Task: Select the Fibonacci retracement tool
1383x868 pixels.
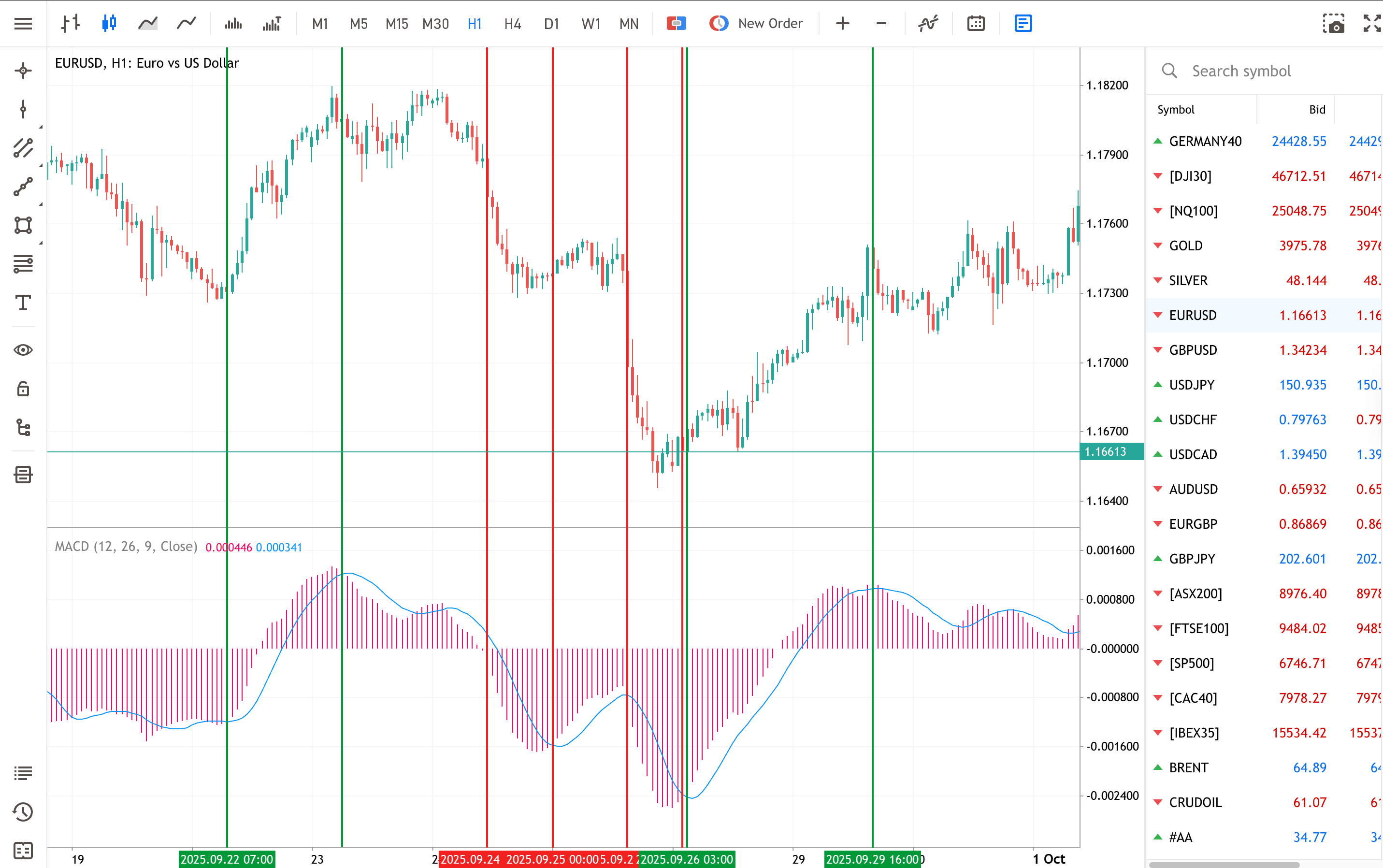Action: click(23, 264)
